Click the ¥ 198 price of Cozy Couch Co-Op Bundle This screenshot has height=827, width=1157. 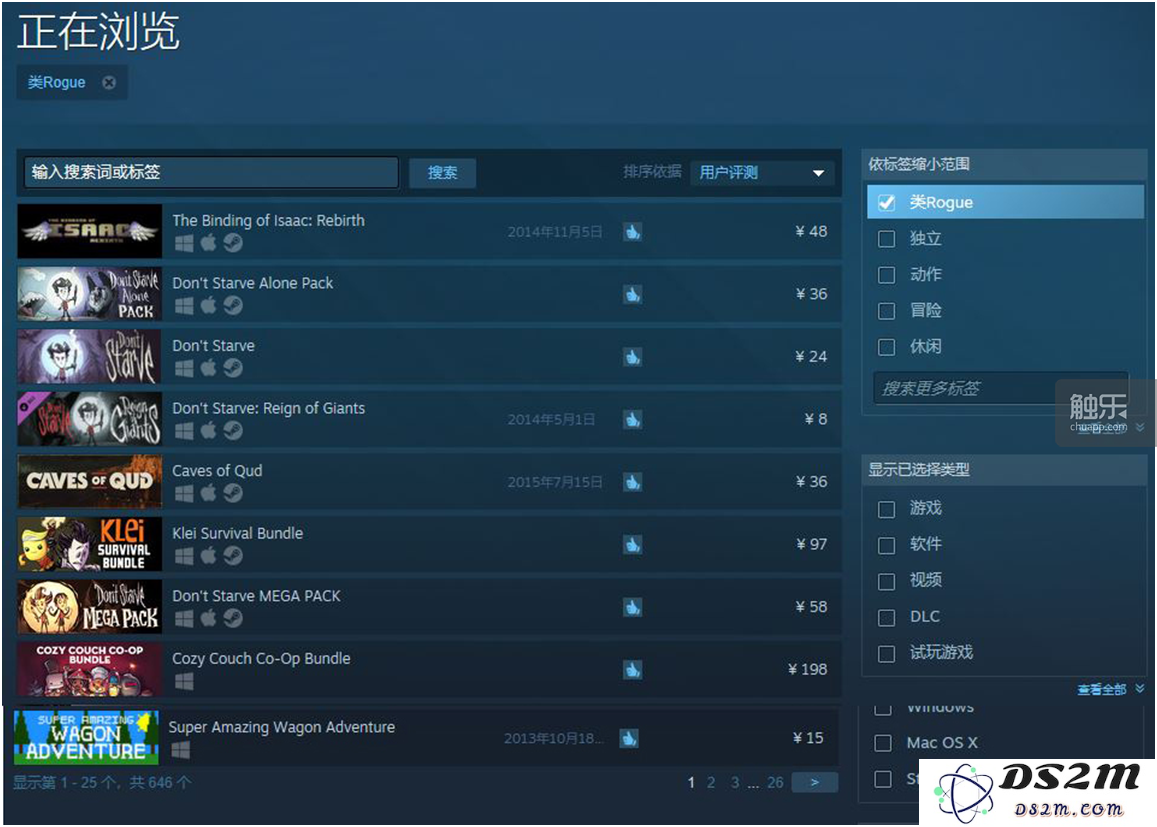807,669
